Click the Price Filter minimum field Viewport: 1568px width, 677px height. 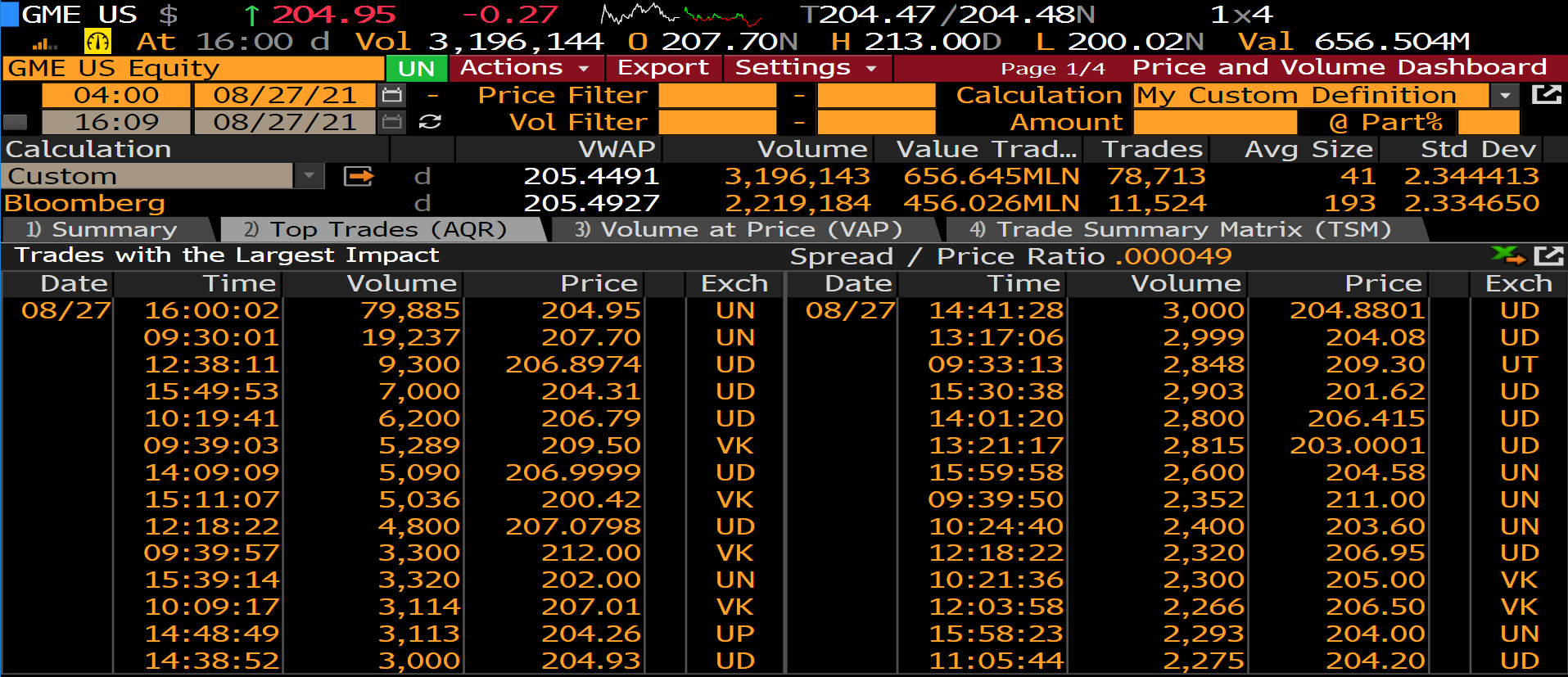[x=717, y=95]
